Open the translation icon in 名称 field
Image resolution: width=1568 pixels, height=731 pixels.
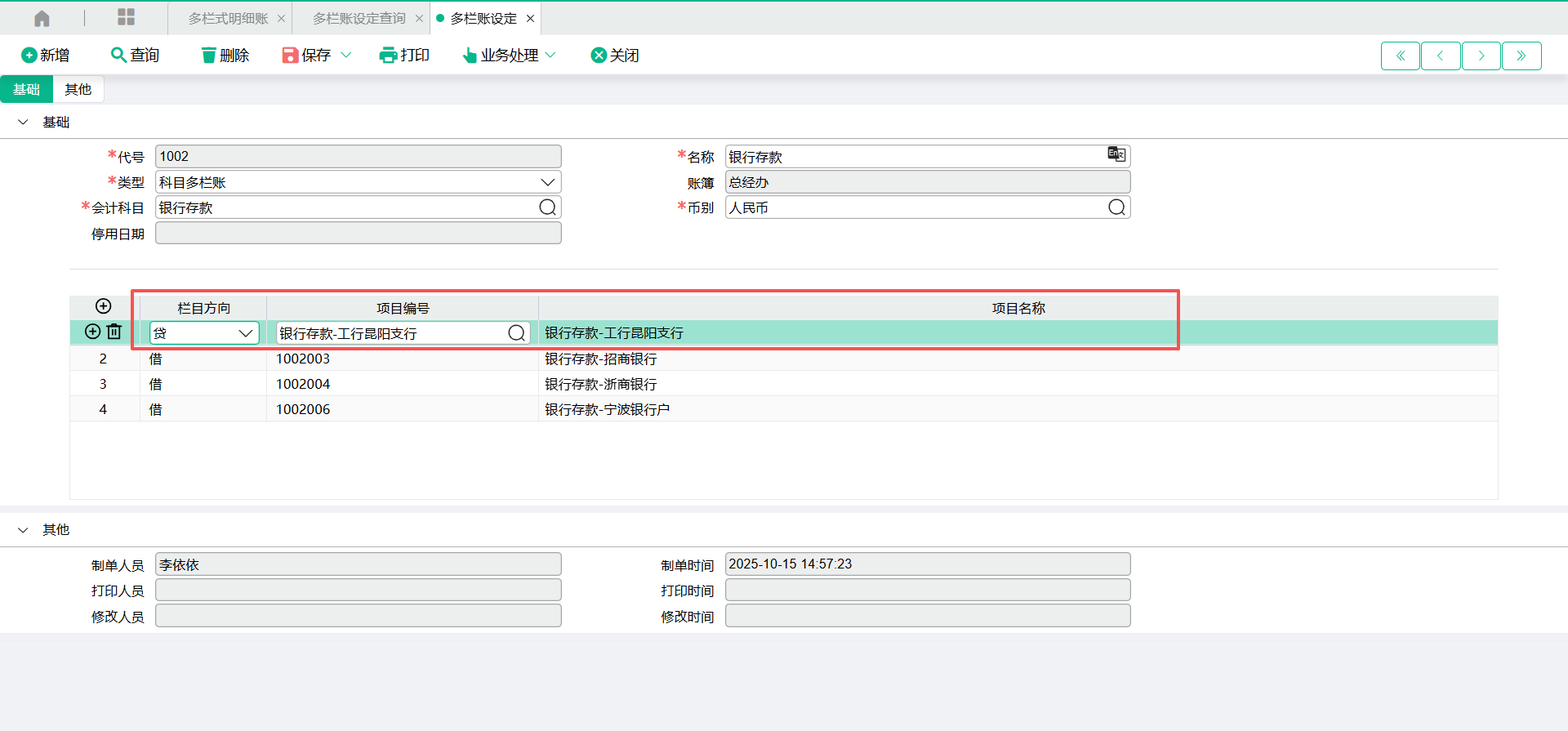(x=1116, y=154)
